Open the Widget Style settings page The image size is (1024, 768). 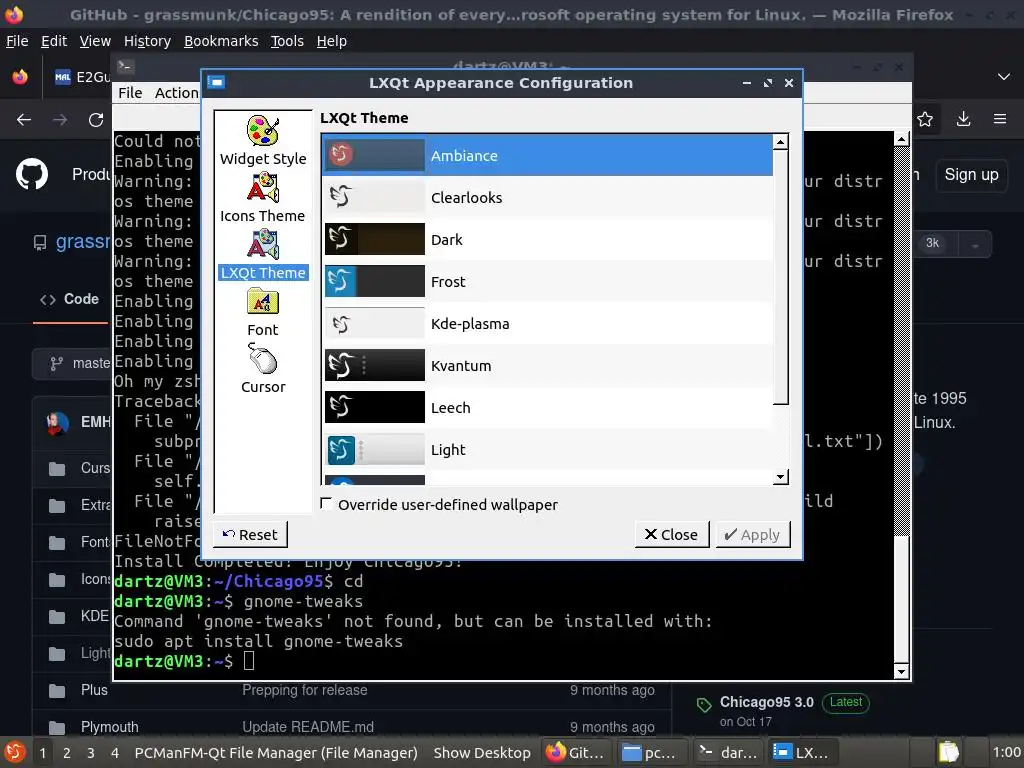[263, 140]
